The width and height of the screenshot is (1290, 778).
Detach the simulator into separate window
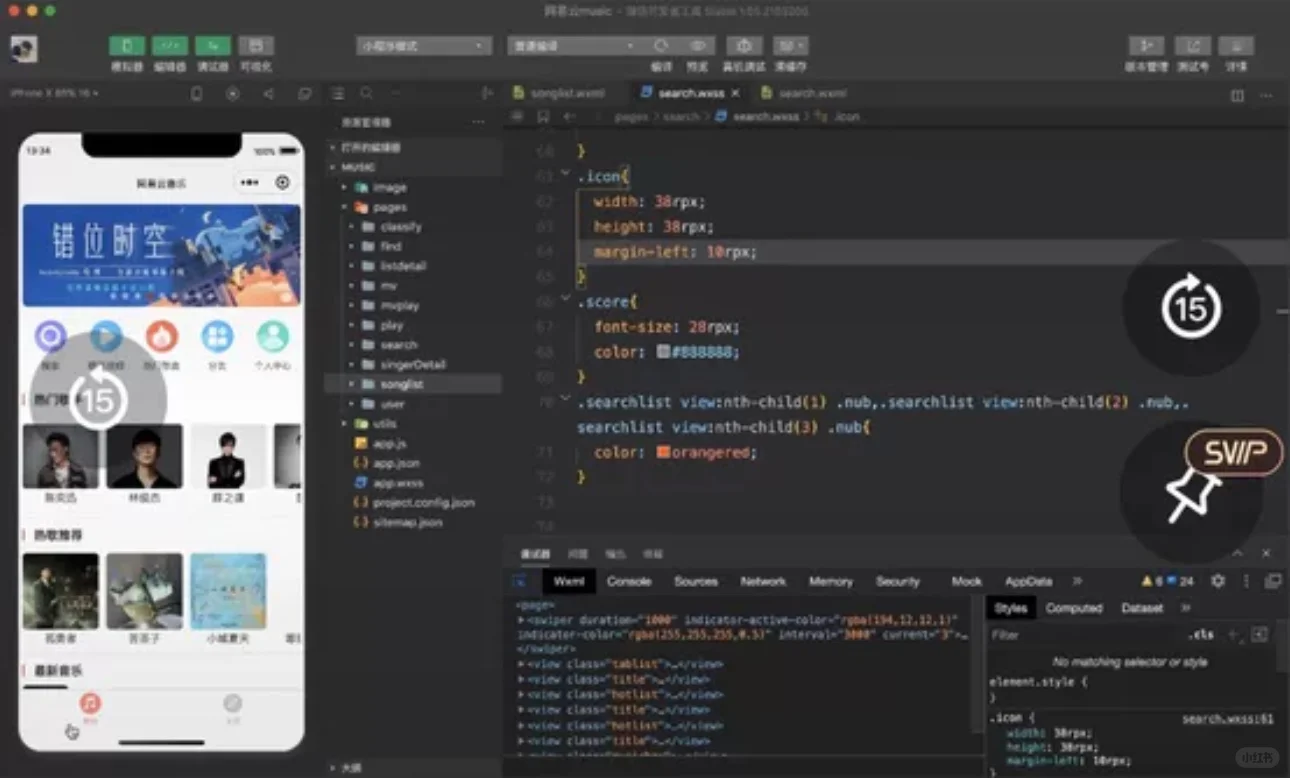point(304,93)
